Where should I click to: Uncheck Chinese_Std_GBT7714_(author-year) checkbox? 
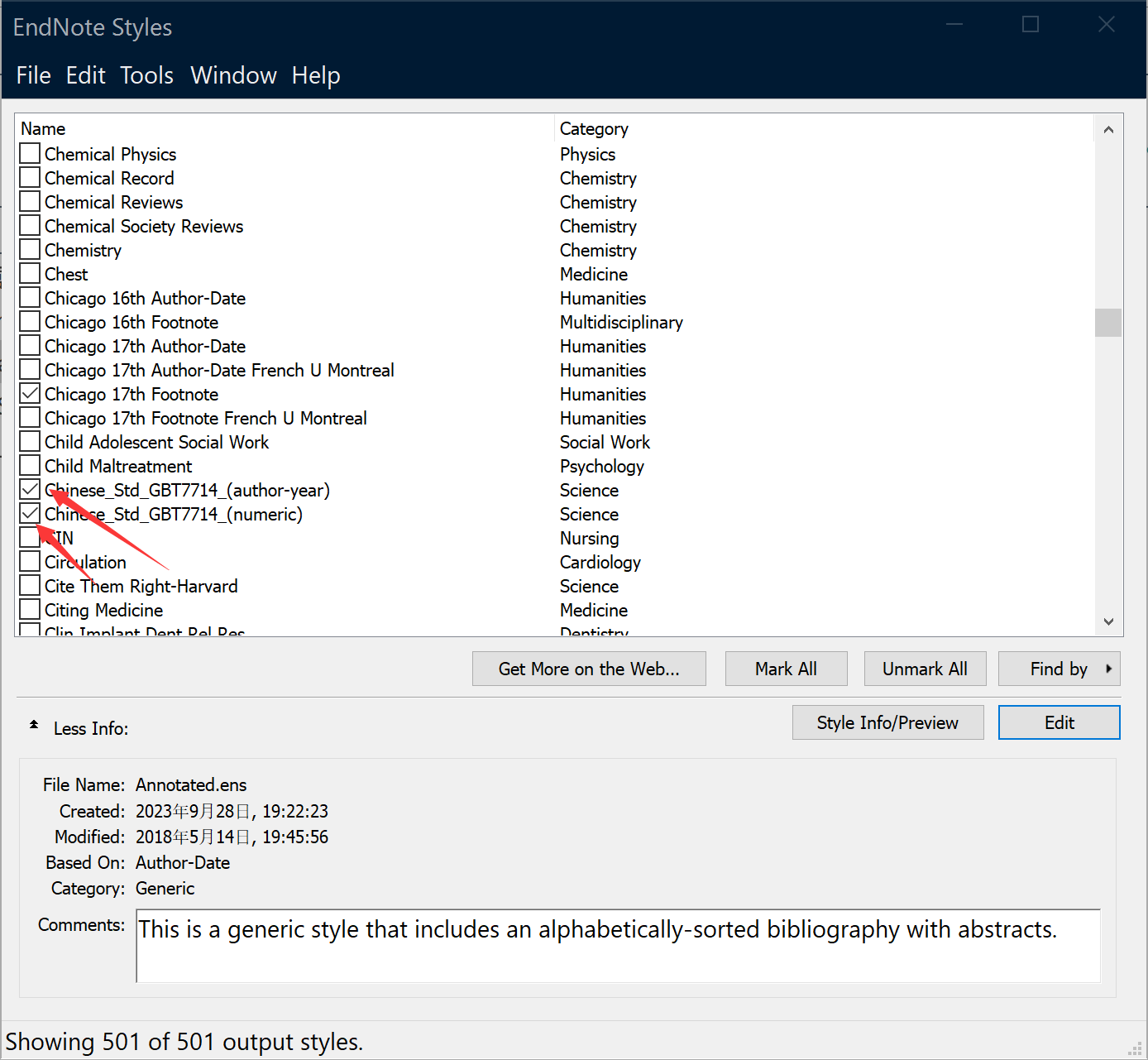point(30,490)
